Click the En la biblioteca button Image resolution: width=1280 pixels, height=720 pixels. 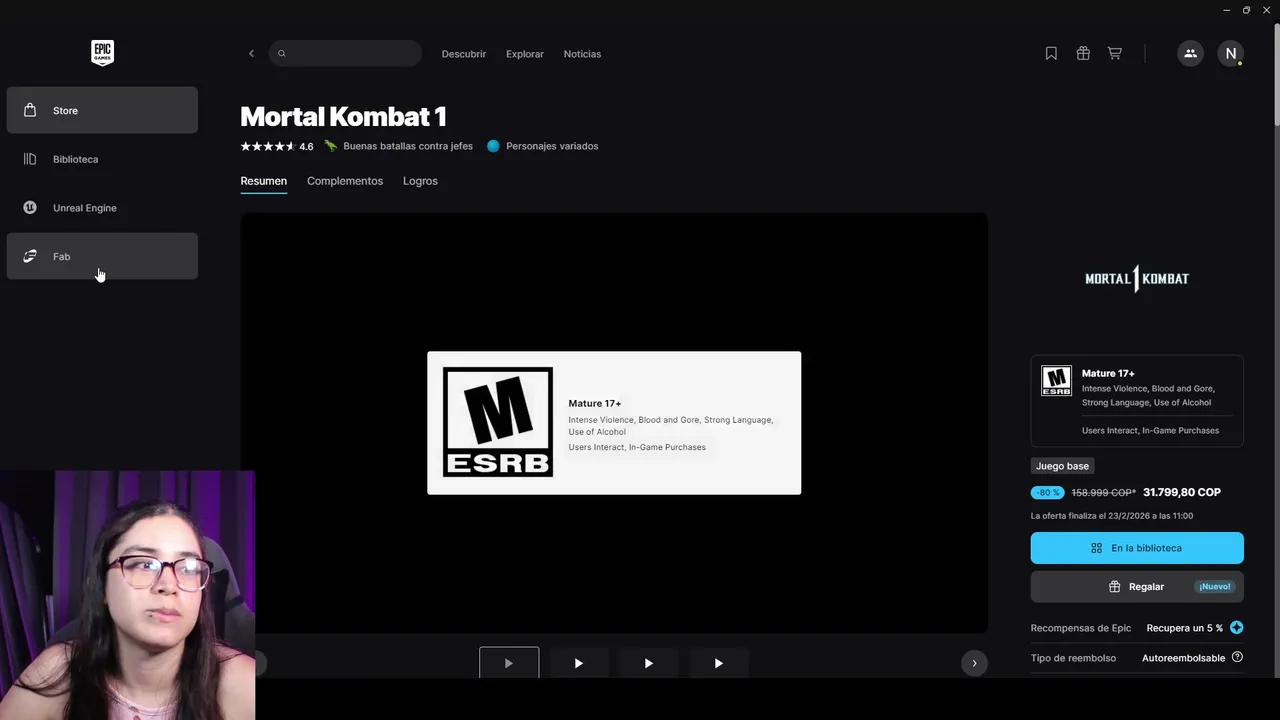(x=1137, y=548)
